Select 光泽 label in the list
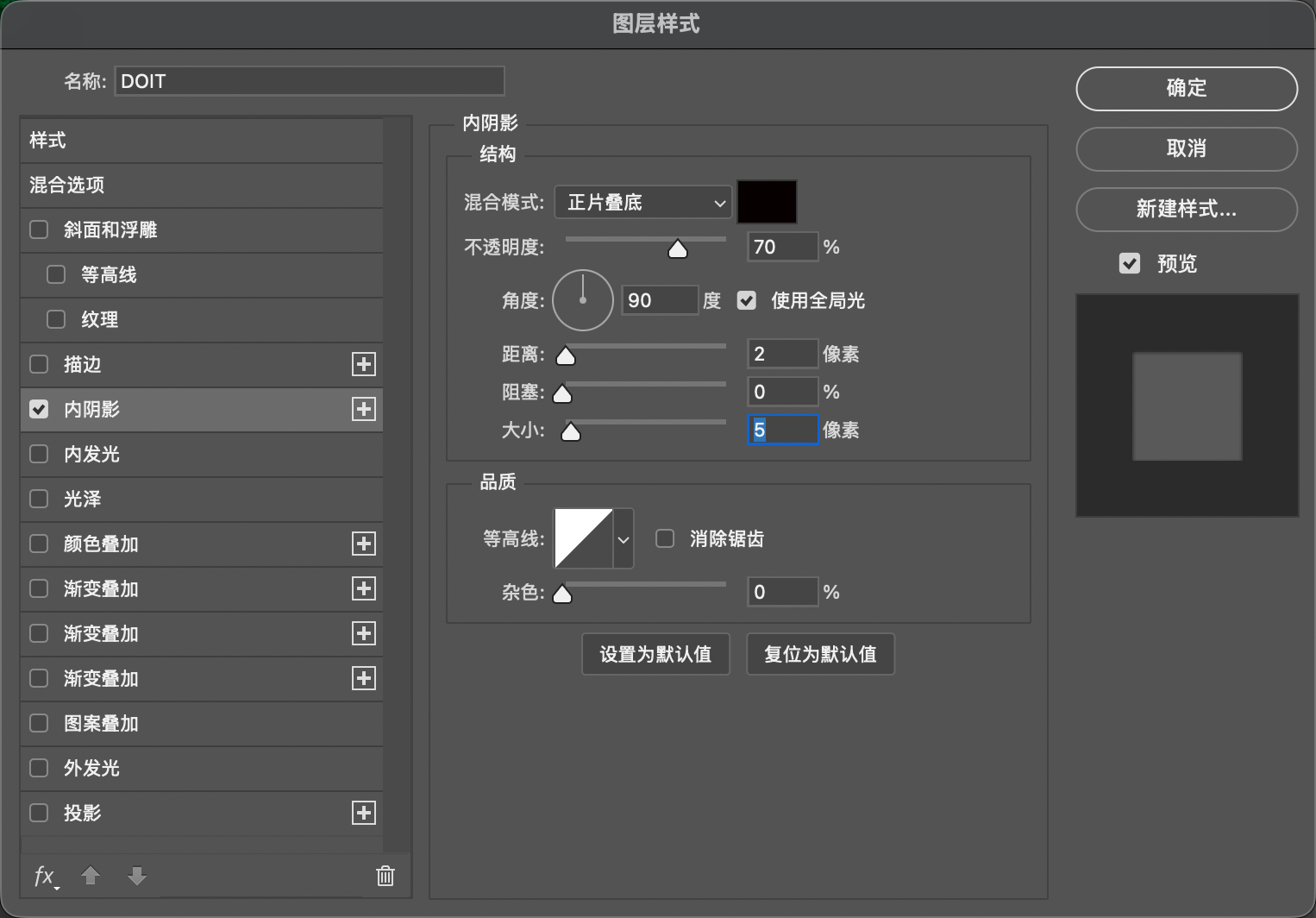Viewport: 1316px width, 918px height. click(x=82, y=499)
